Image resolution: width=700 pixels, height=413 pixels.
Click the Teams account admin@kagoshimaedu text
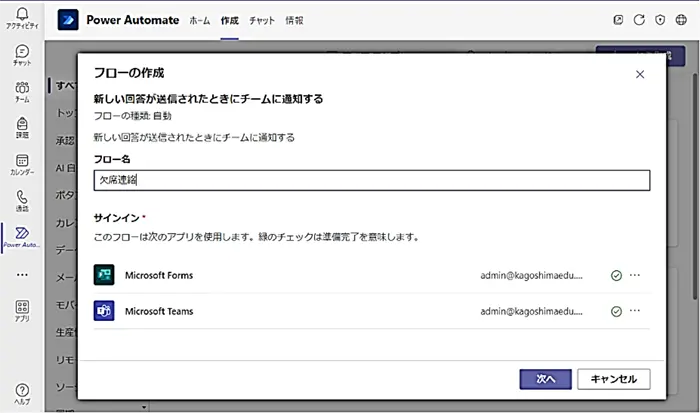(x=531, y=311)
